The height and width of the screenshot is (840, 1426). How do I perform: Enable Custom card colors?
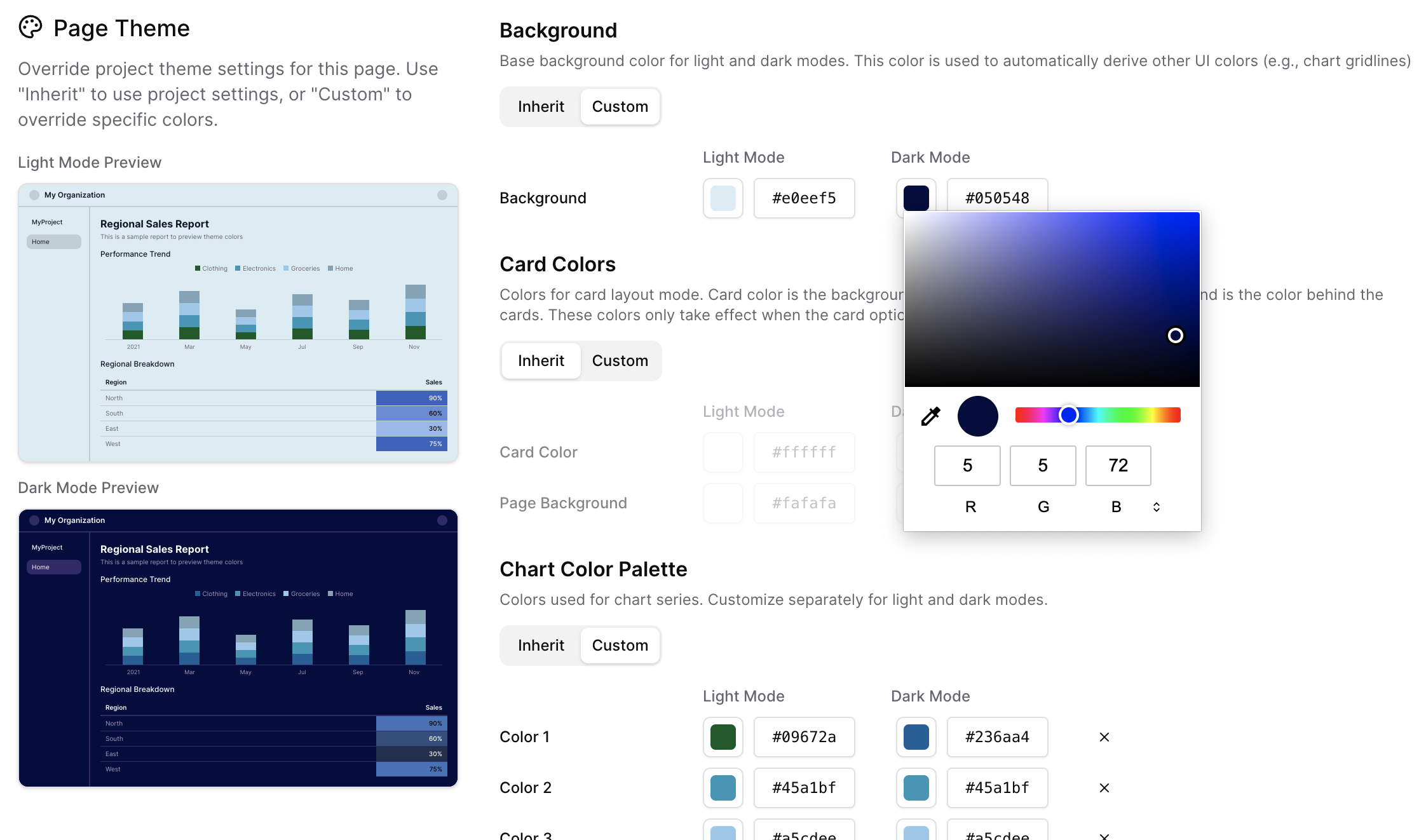pyautogui.click(x=620, y=360)
